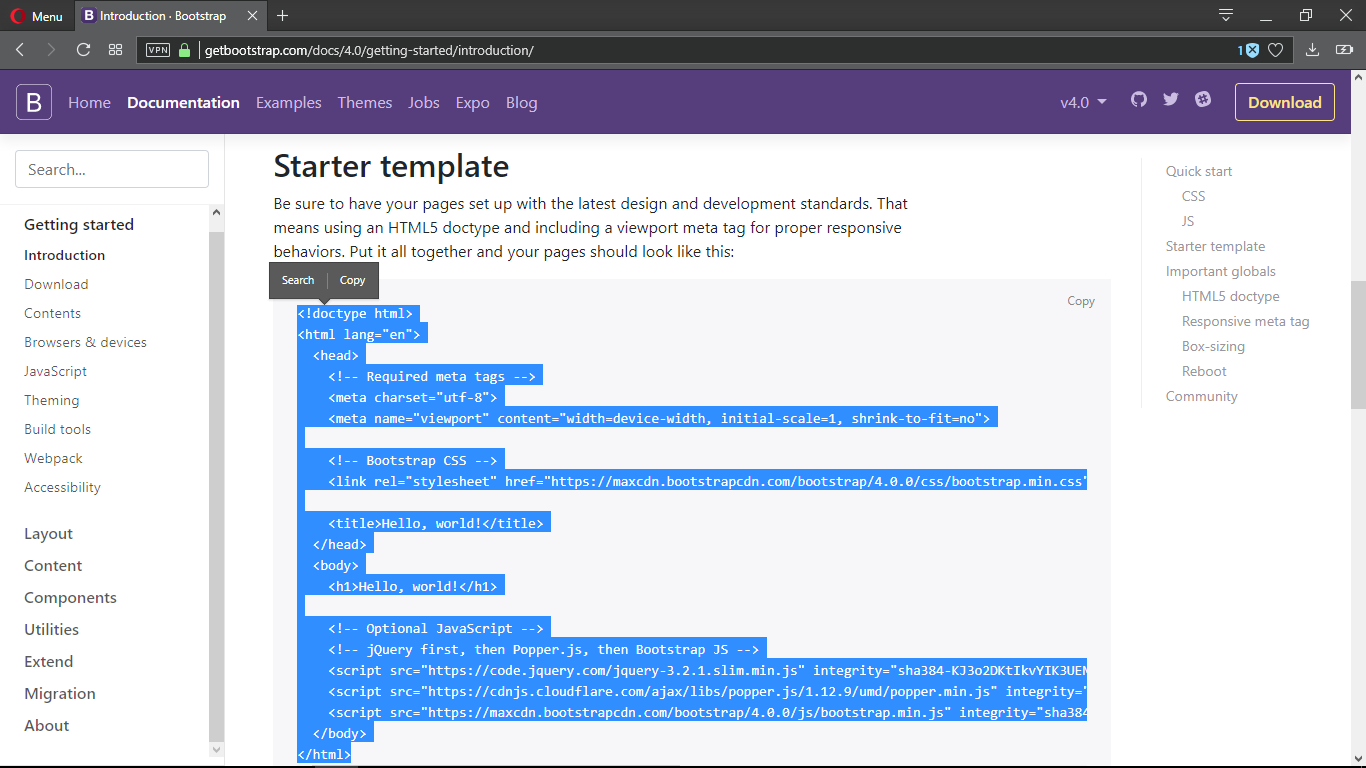Image resolution: width=1366 pixels, height=768 pixels.
Task: Click the Bootstrap B logo
Action: click(x=33, y=101)
